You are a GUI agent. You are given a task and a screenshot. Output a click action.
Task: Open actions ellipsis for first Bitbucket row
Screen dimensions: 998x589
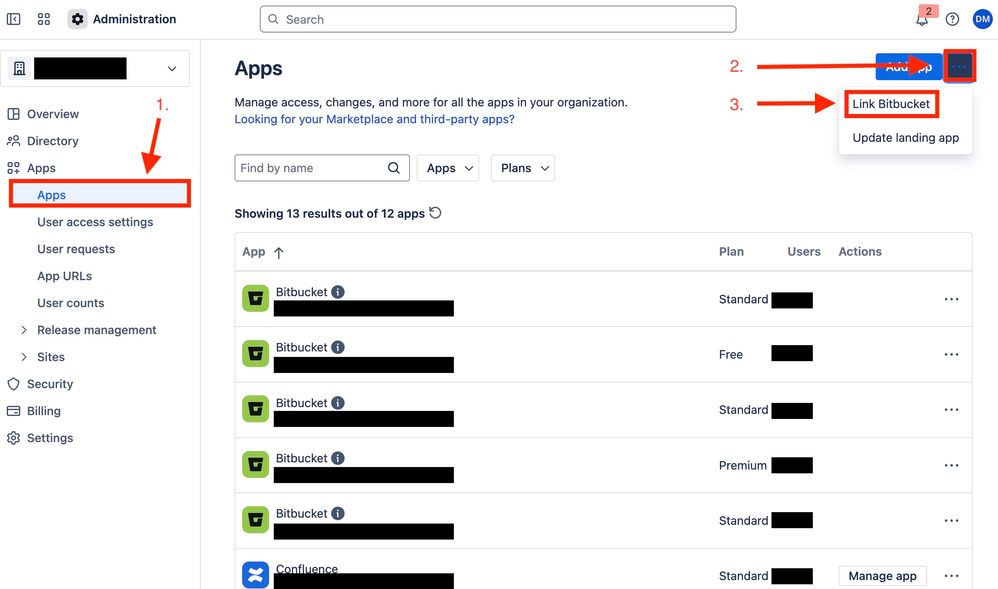pyautogui.click(x=952, y=299)
